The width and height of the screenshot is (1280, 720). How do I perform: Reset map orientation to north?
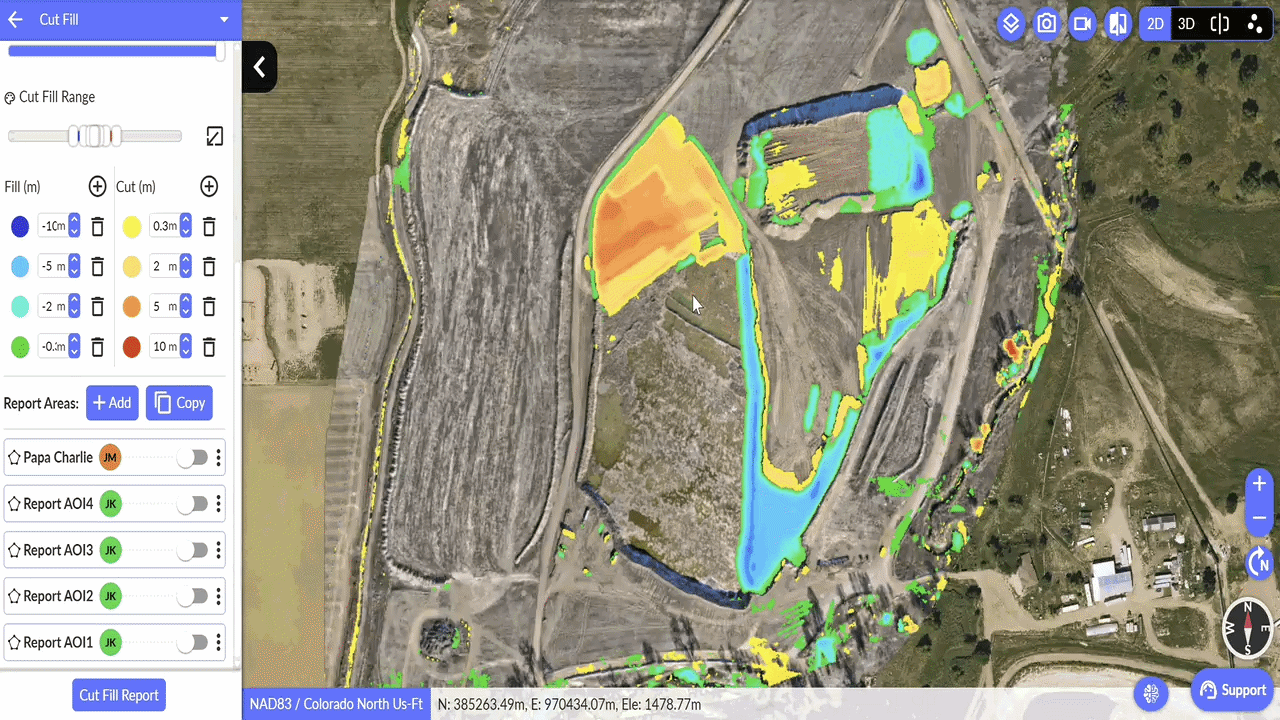pyautogui.click(x=1259, y=563)
